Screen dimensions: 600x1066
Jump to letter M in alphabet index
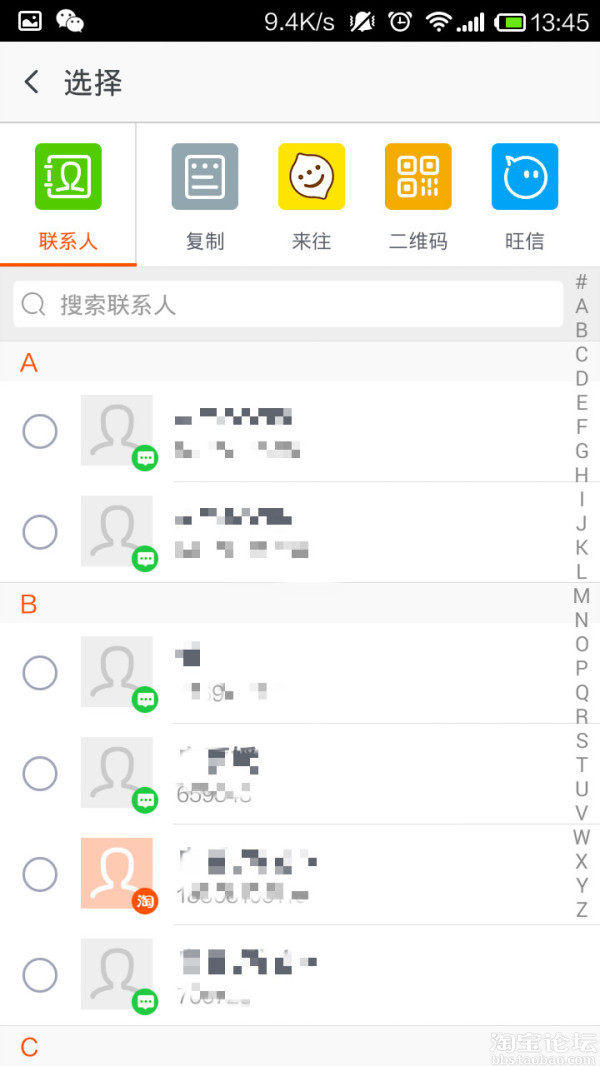(581, 596)
